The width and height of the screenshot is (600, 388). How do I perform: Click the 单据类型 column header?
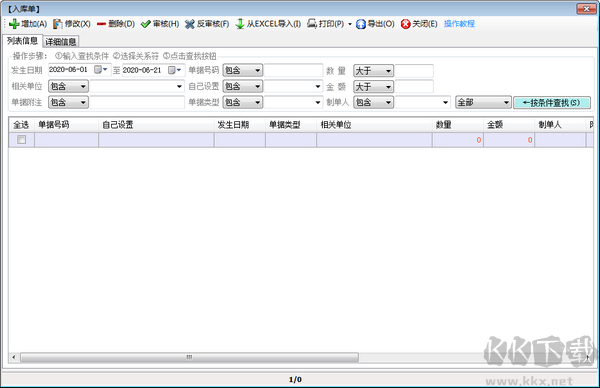[x=291, y=125]
